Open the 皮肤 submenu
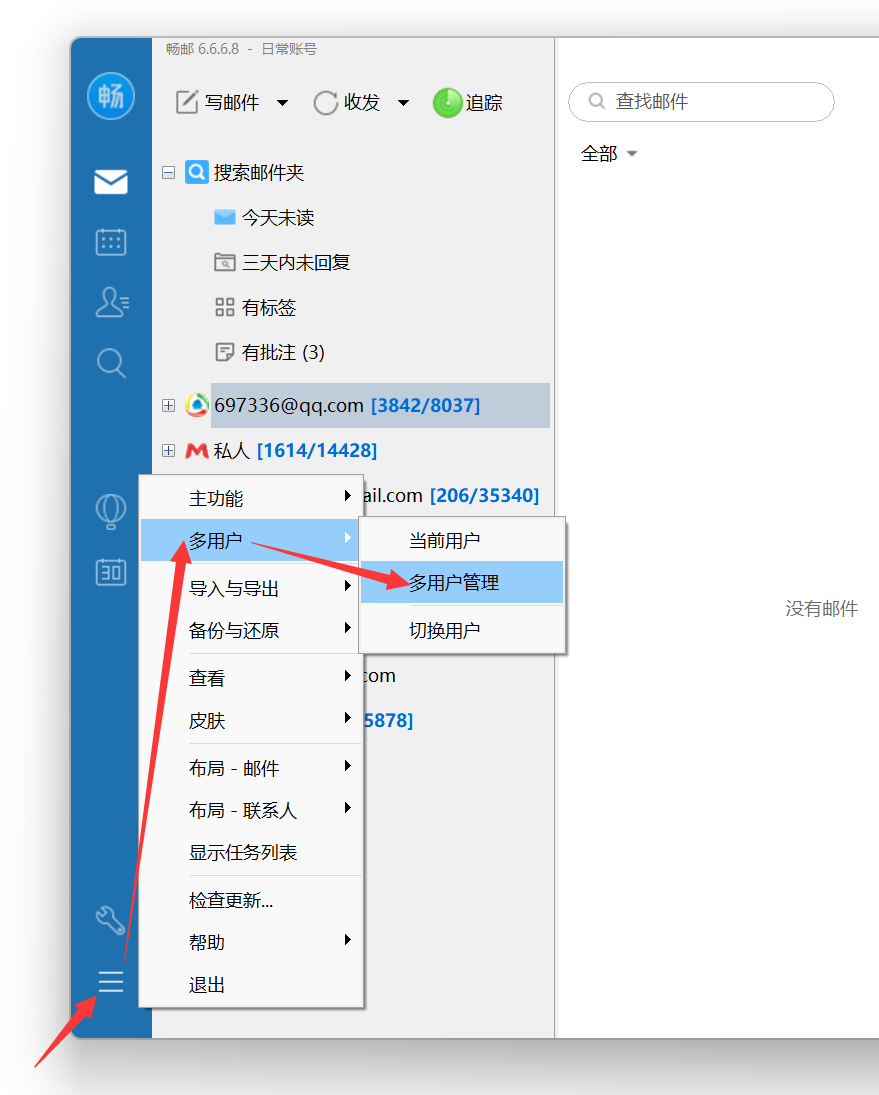Screen dimensions: 879x1095 pyautogui.click(x=251, y=720)
